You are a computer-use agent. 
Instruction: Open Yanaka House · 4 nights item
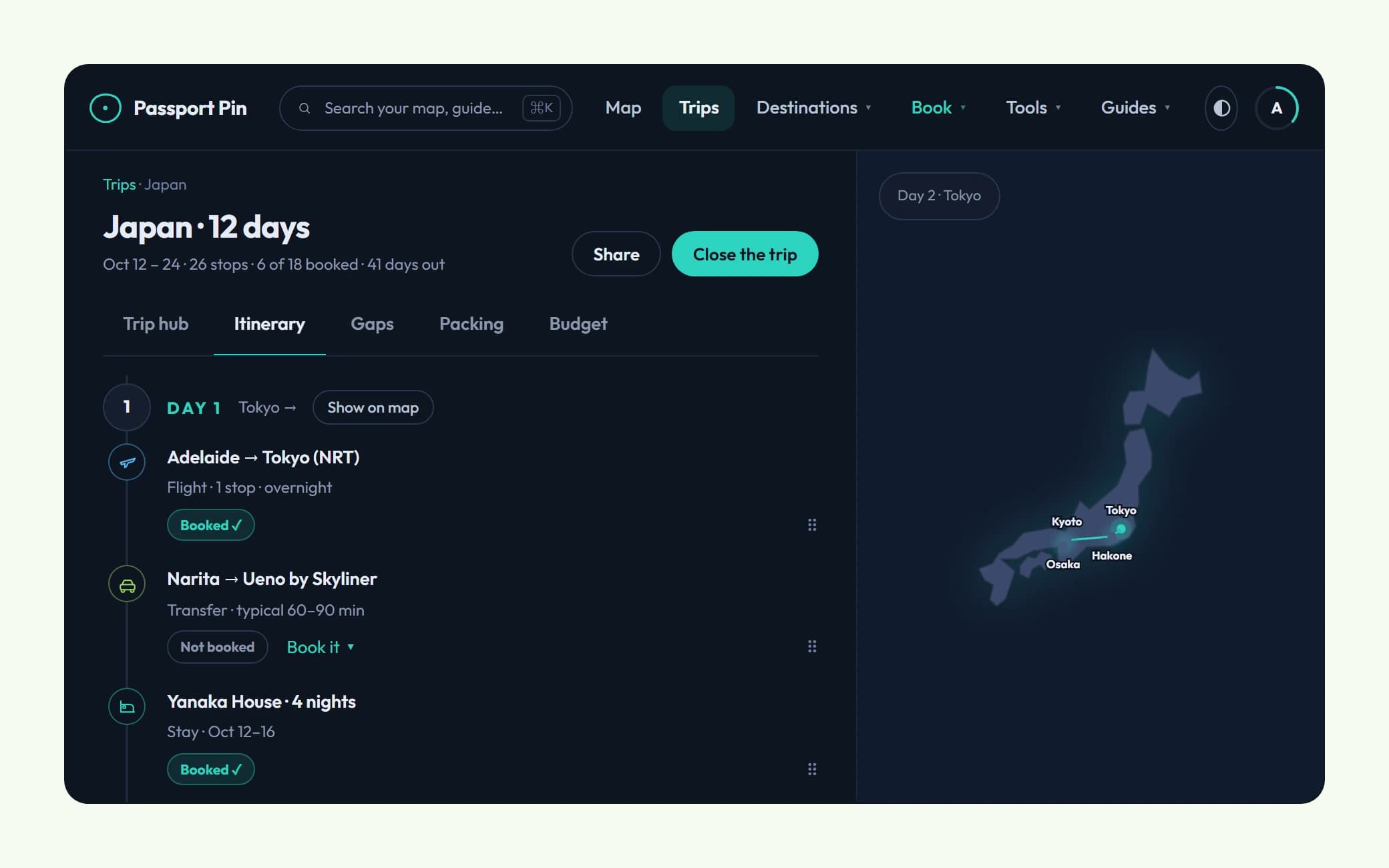pos(261,702)
